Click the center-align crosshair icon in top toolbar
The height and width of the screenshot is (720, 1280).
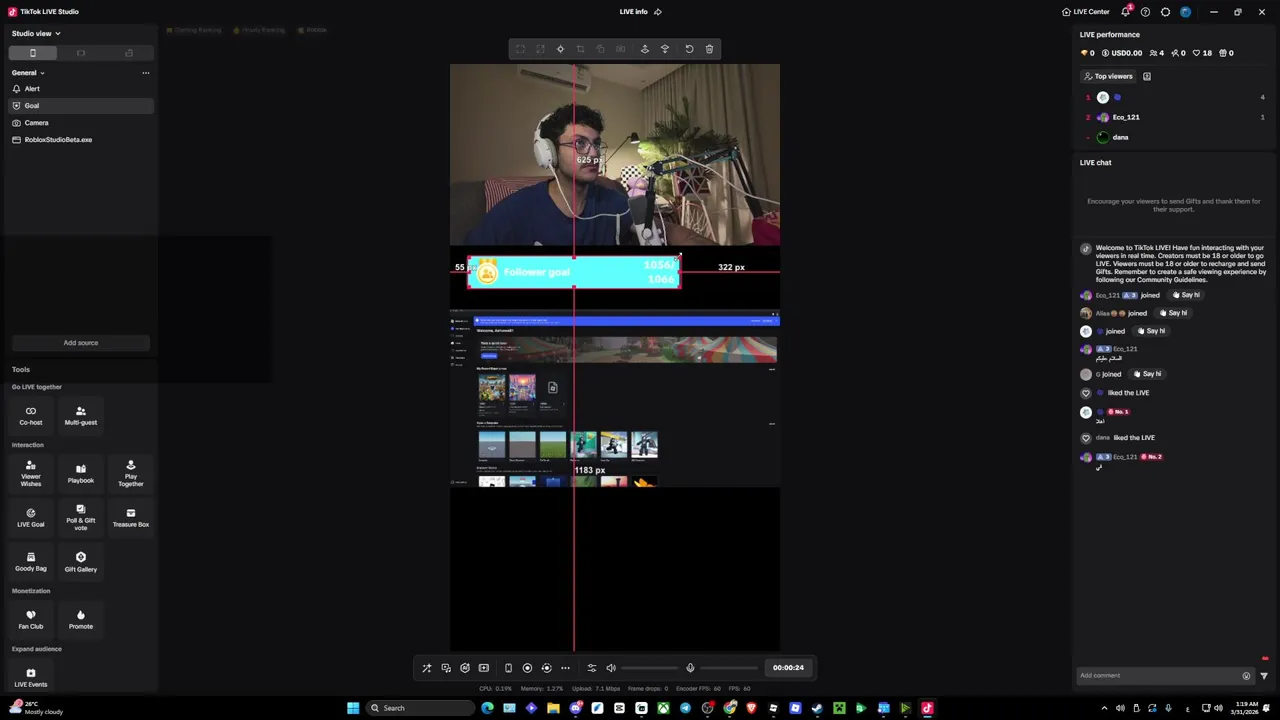coord(560,49)
